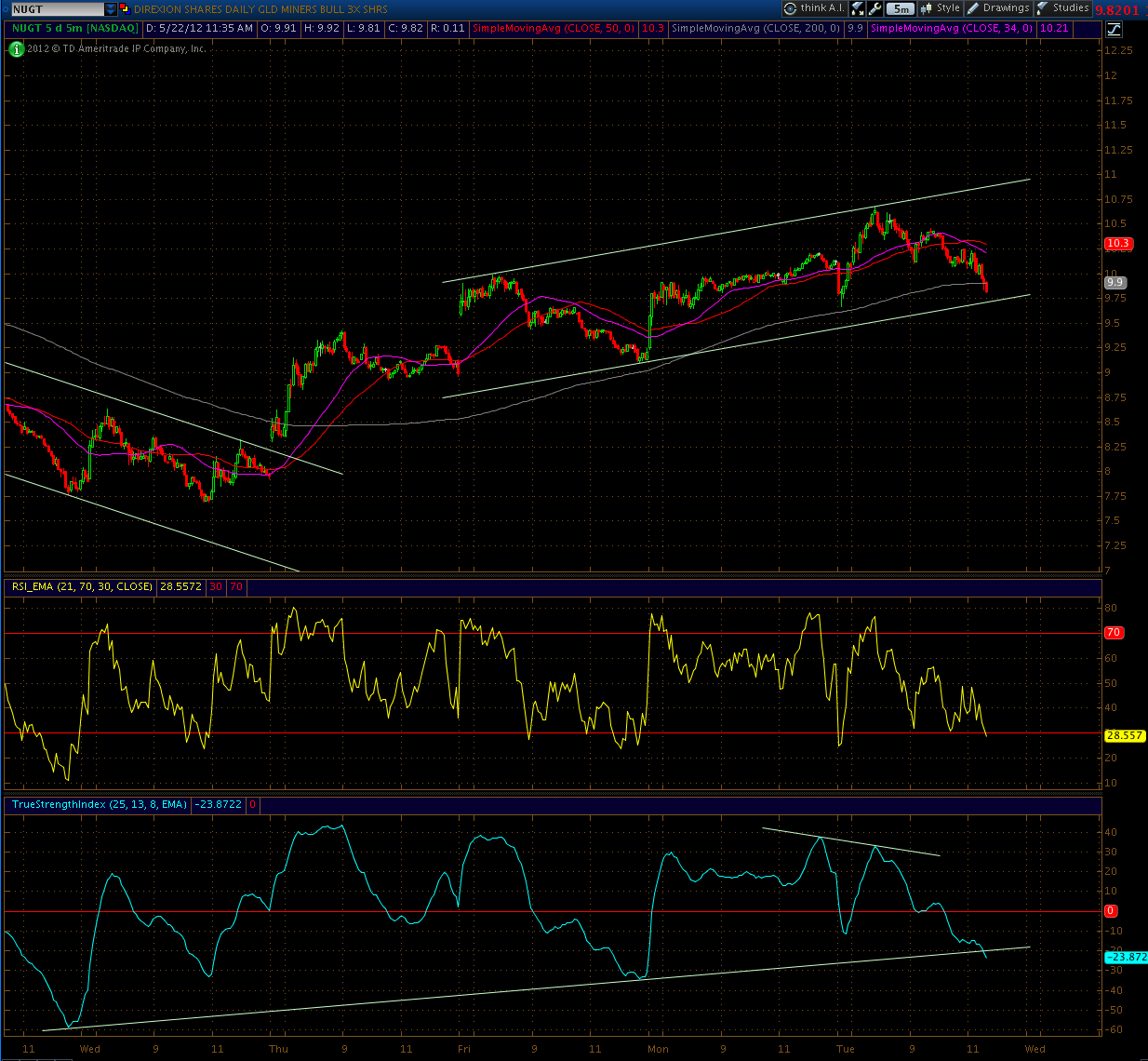Image resolution: width=1148 pixels, height=1061 pixels.
Task: Click the 10.21 moving average value in header
Action: coord(1054,28)
